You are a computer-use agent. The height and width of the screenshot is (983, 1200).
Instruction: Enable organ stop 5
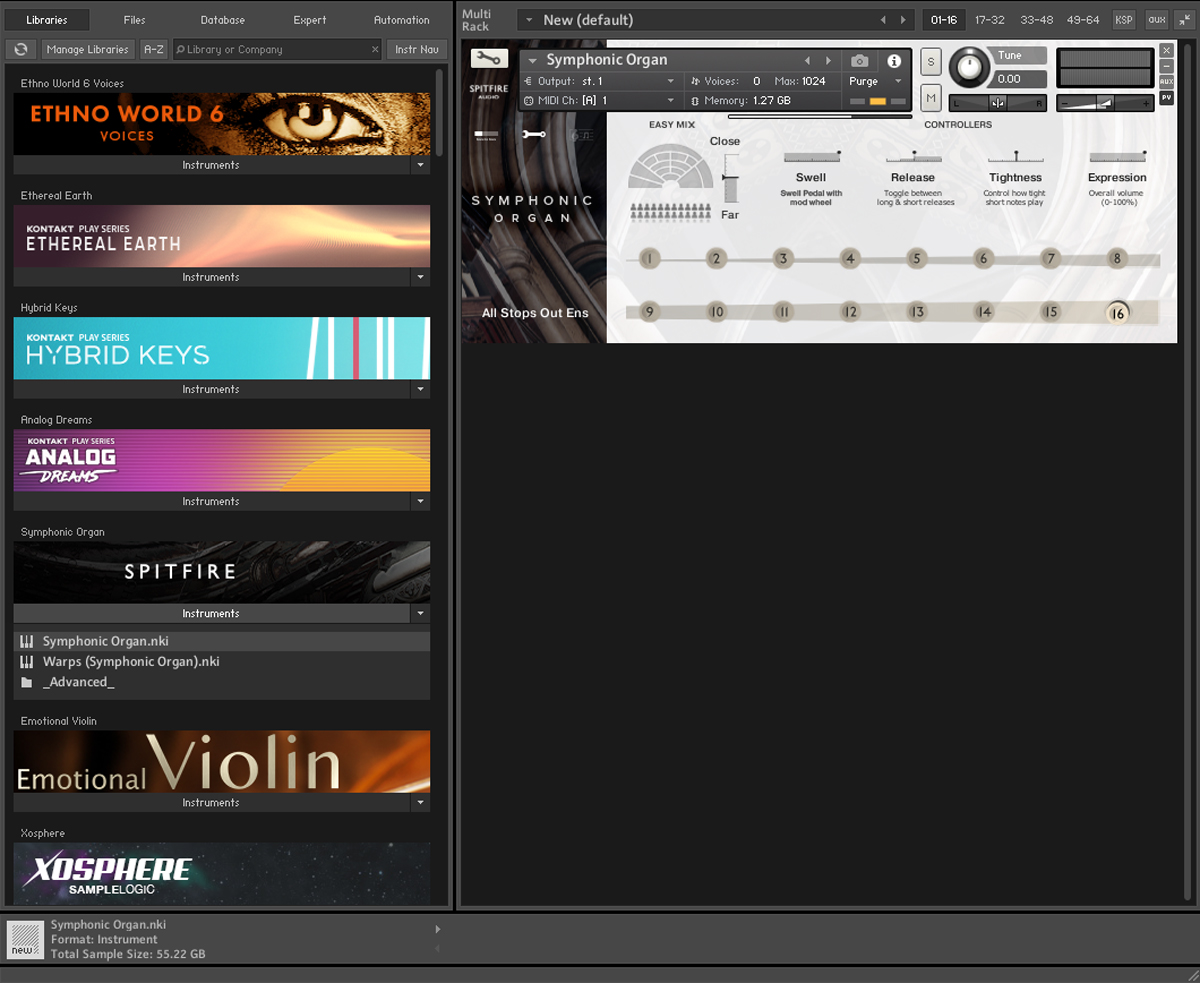916,259
